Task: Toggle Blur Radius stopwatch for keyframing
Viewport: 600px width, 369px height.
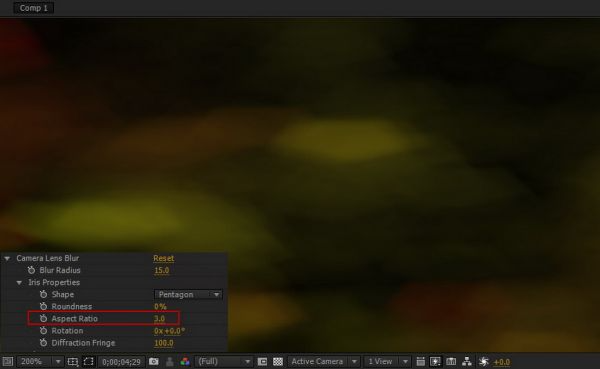Action: click(31, 270)
